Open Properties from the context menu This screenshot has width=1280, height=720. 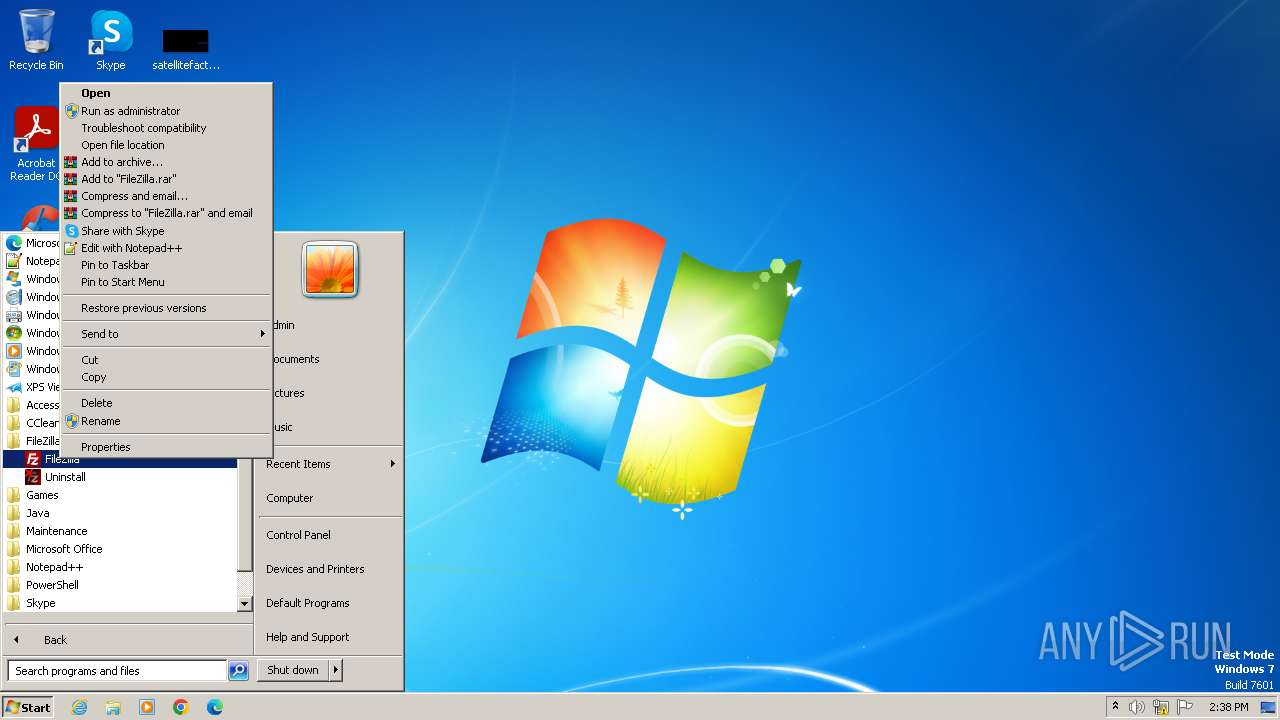166,447
